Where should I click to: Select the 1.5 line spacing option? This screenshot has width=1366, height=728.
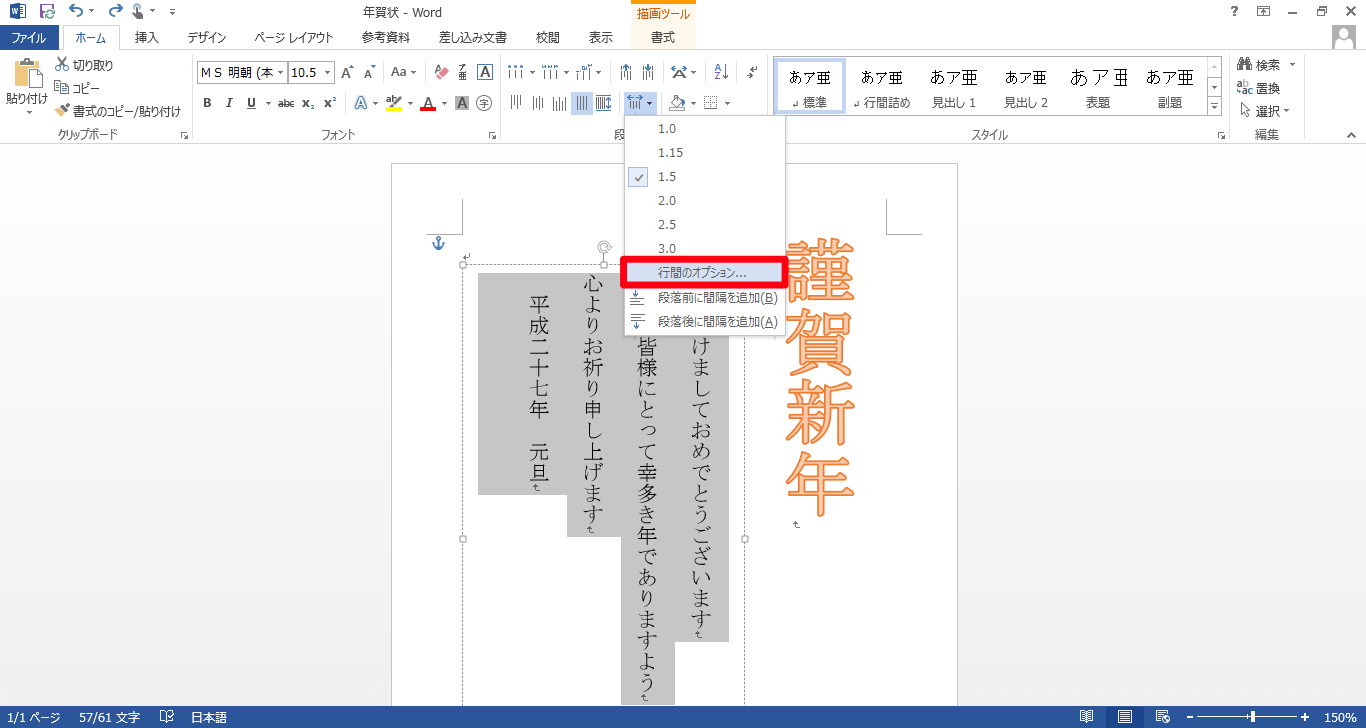pos(667,177)
